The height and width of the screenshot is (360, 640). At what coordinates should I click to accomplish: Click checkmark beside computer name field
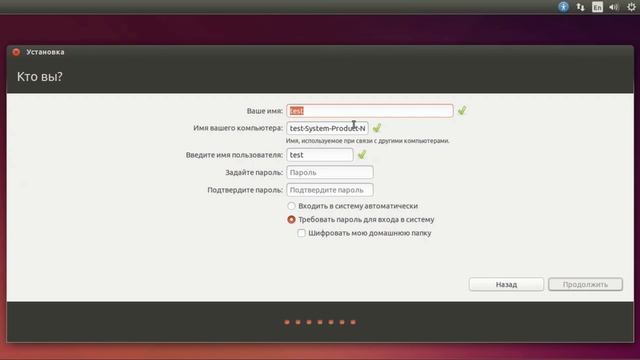pos(377,128)
